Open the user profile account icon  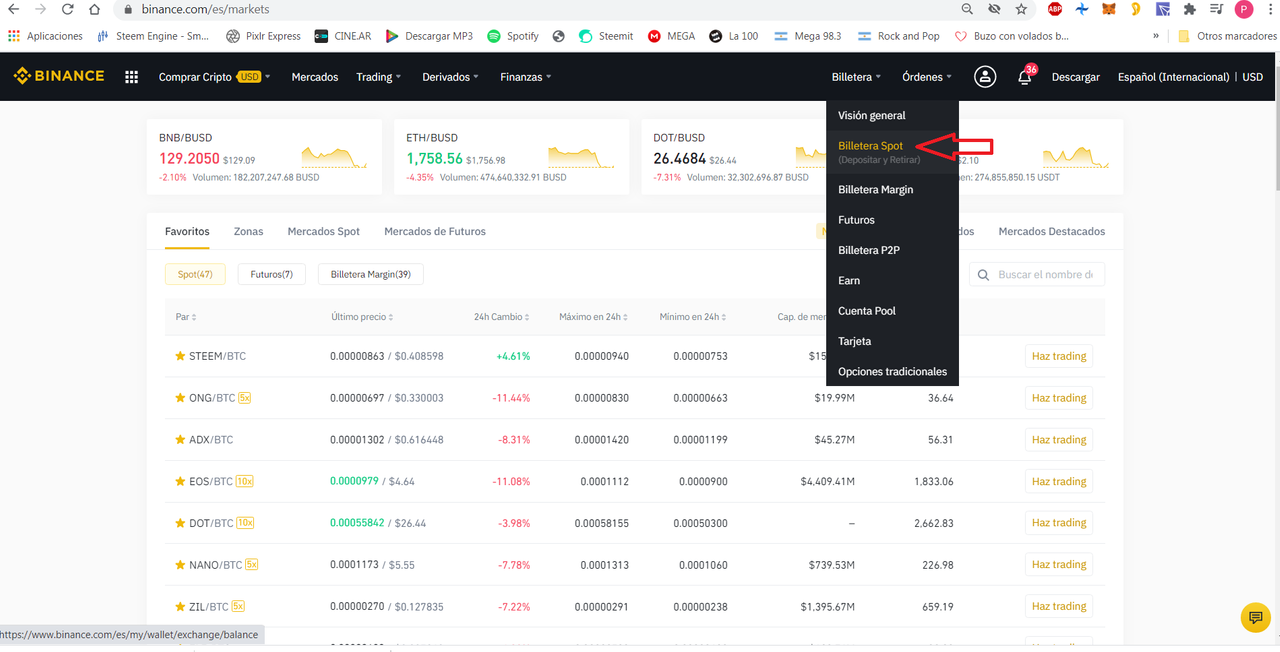click(985, 77)
